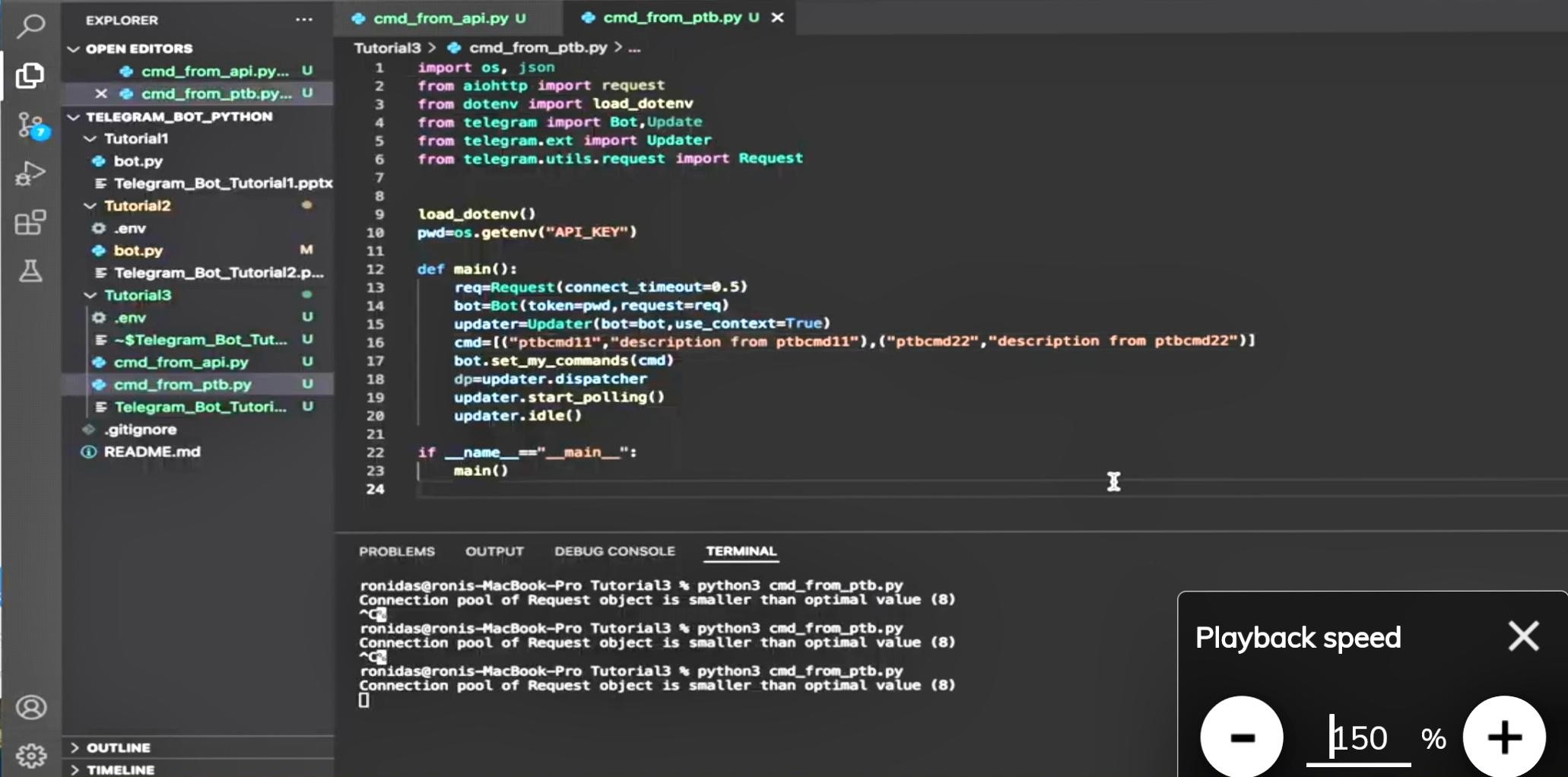Open README.md from the file tree
1568x777 pixels.
[152, 452]
